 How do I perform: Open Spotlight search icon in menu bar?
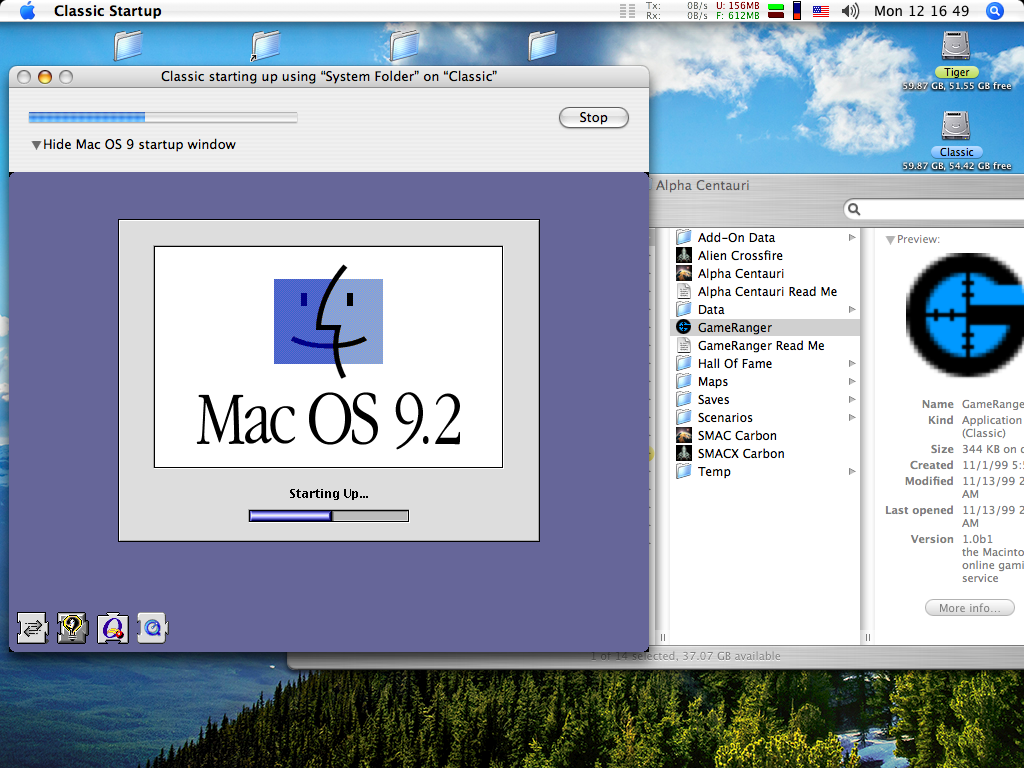tap(994, 11)
